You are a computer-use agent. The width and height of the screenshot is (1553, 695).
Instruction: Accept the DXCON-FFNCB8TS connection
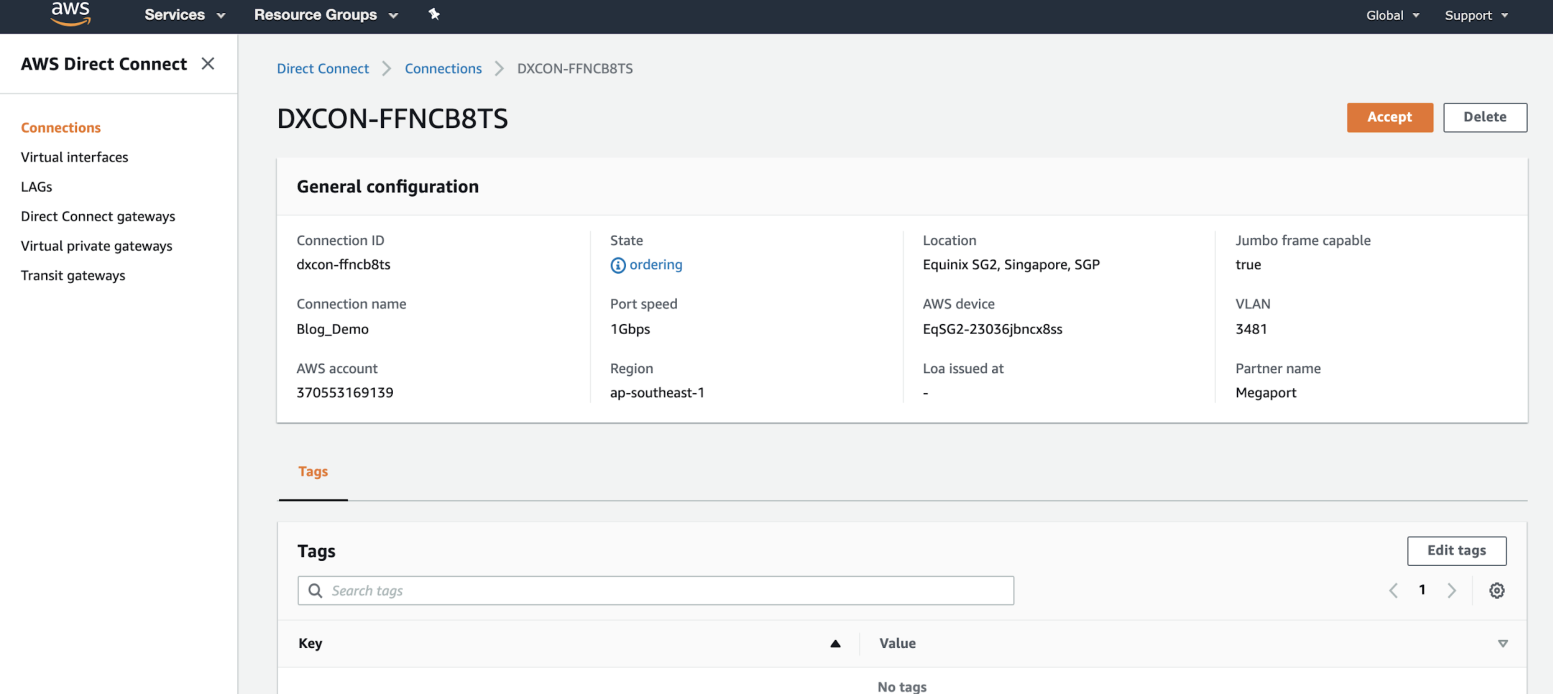[x=1389, y=117]
